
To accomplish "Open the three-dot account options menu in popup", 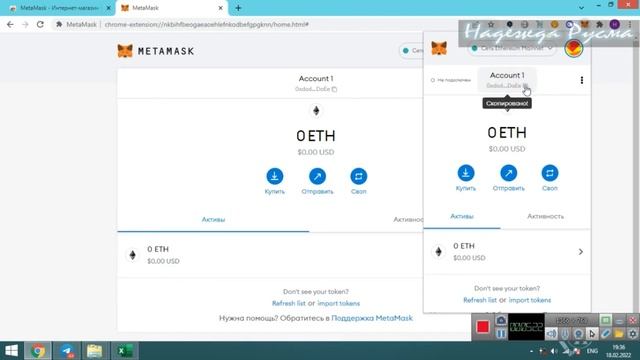I will (582, 80).
